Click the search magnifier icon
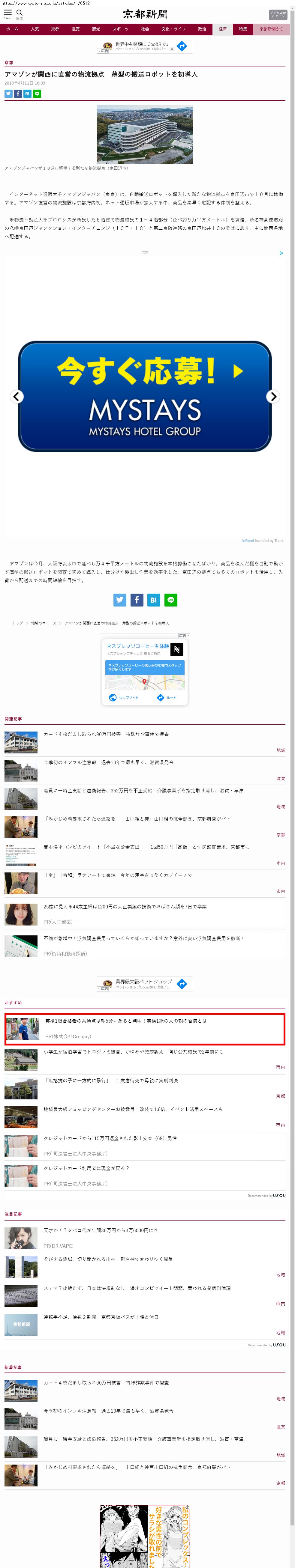Screen dimensions: 295x1568 (20, 13)
